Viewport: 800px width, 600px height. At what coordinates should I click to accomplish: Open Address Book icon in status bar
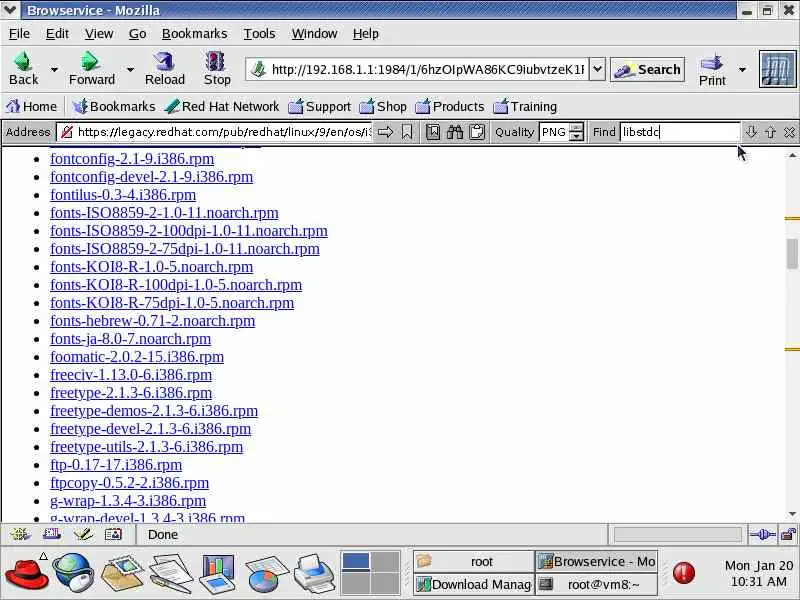tap(113, 534)
